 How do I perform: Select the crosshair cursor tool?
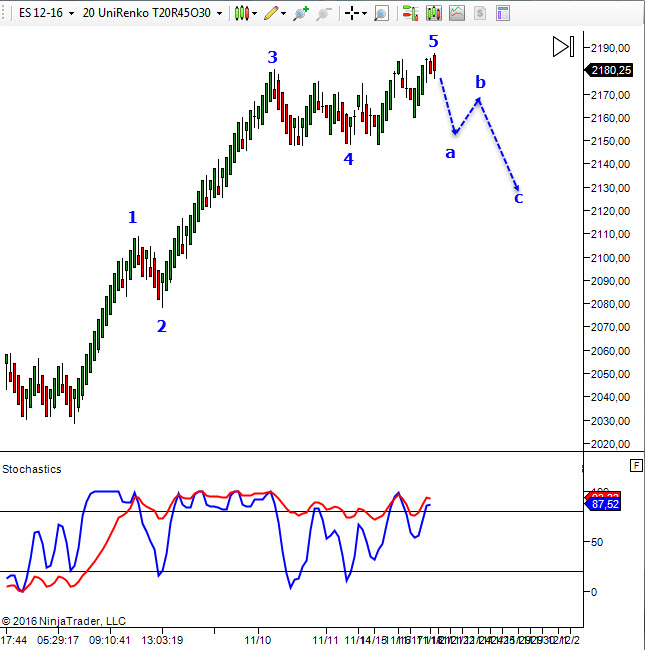352,13
